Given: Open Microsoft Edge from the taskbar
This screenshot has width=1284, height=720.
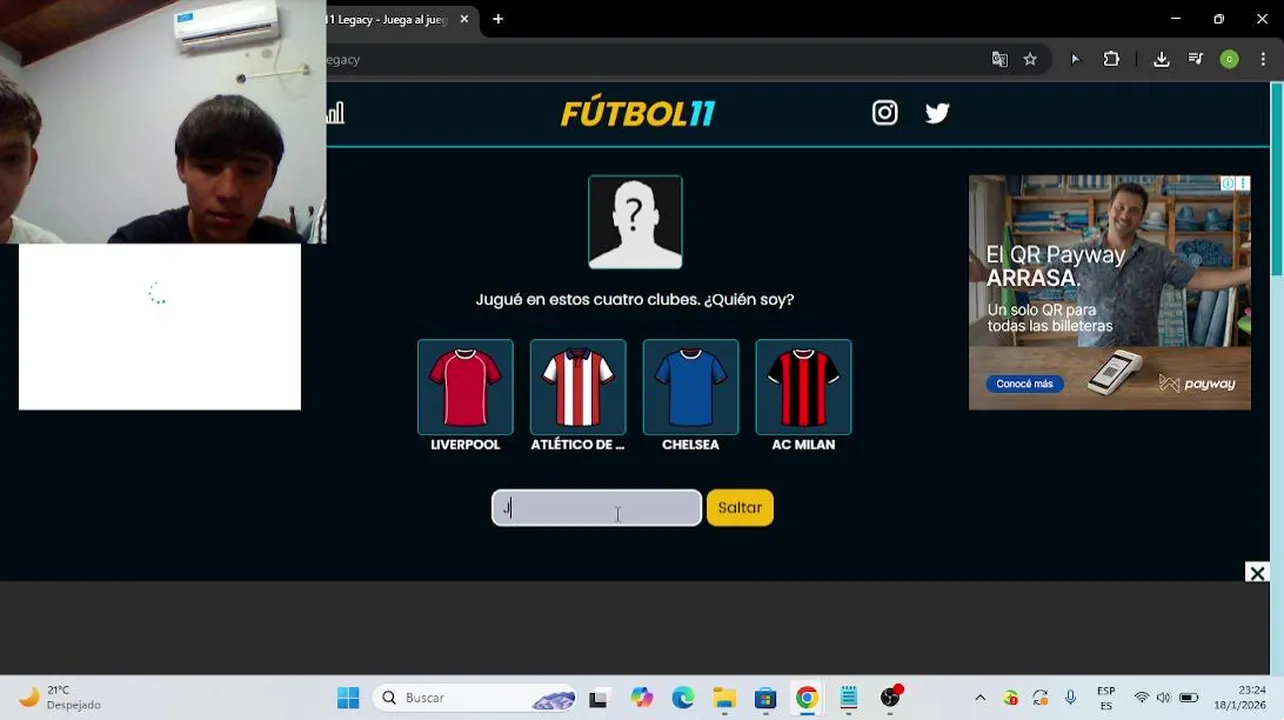Looking at the screenshot, I should pyautogui.click(x=683, y=698).
